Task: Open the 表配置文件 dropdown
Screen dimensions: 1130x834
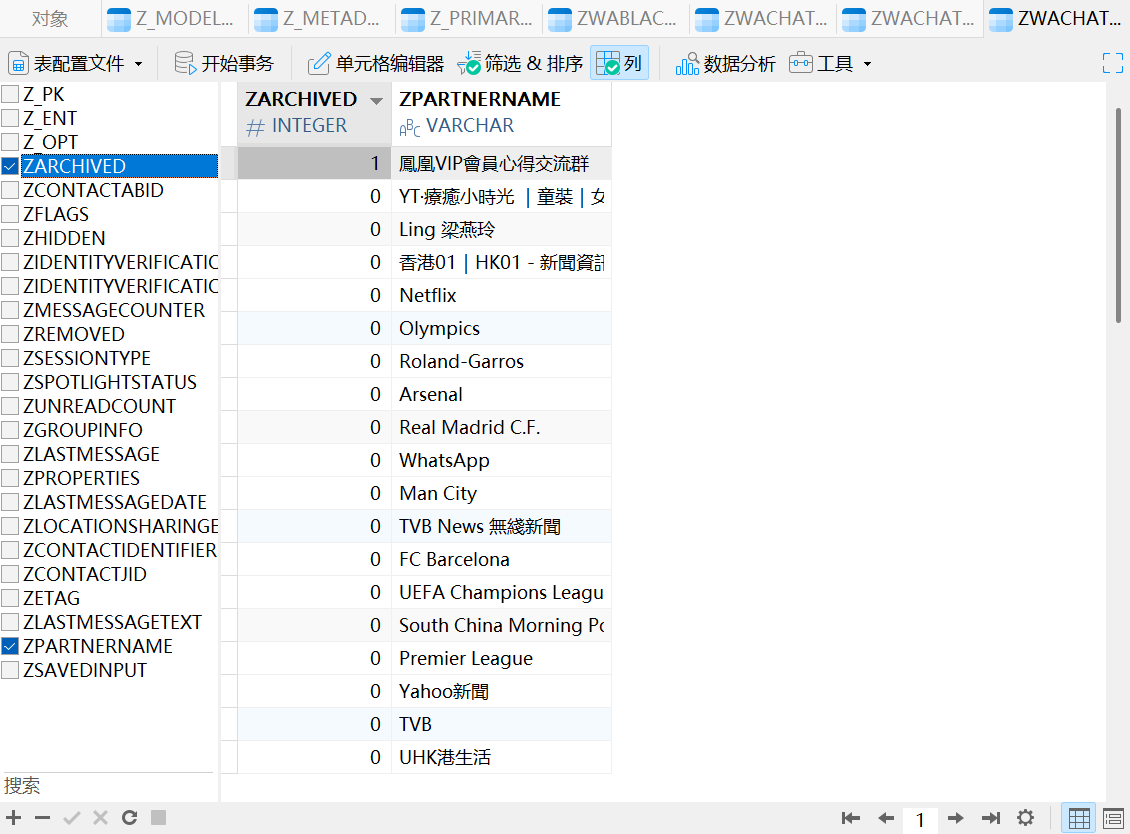Action: pos(76,63)
